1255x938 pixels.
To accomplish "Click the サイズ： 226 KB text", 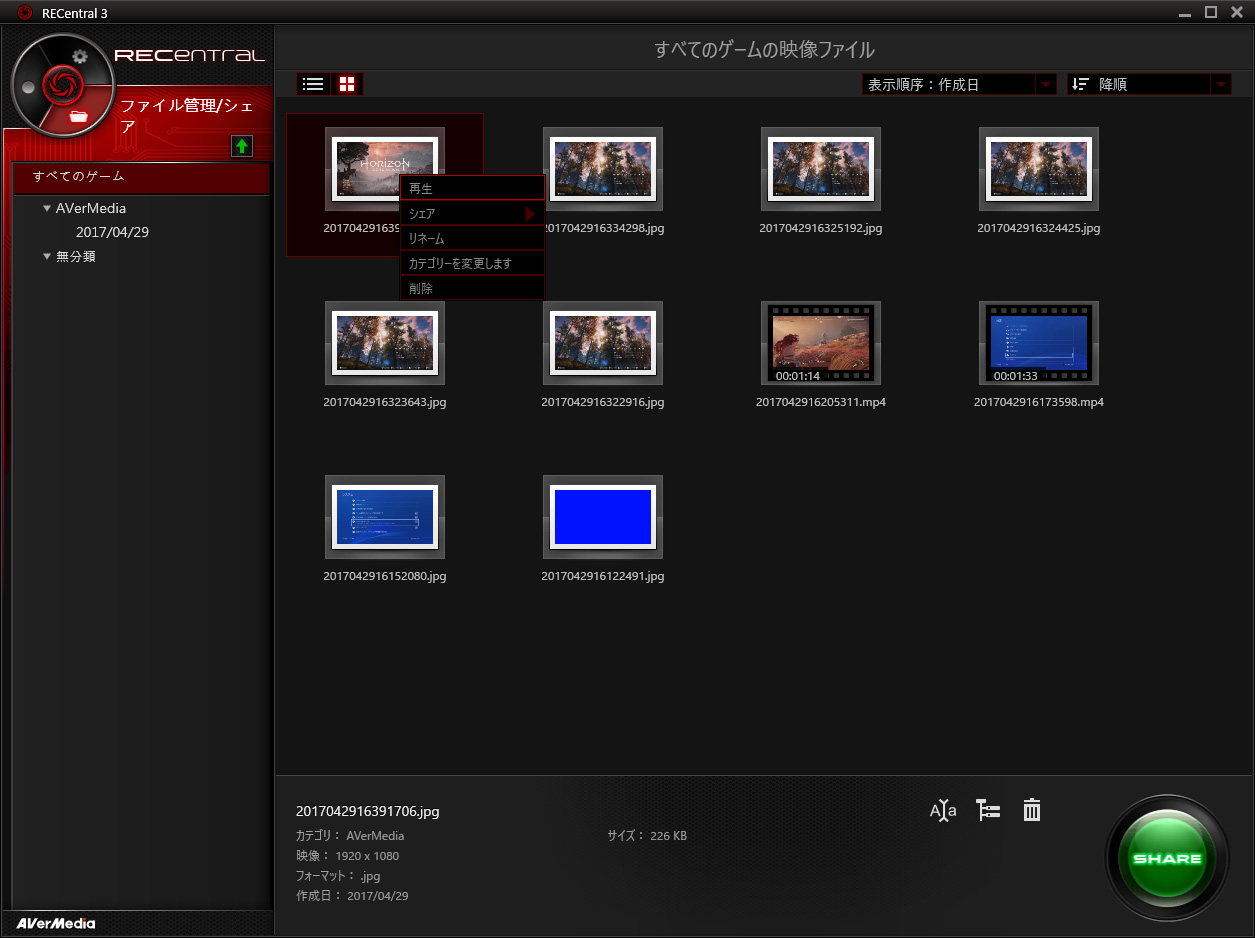I will 647,836.
